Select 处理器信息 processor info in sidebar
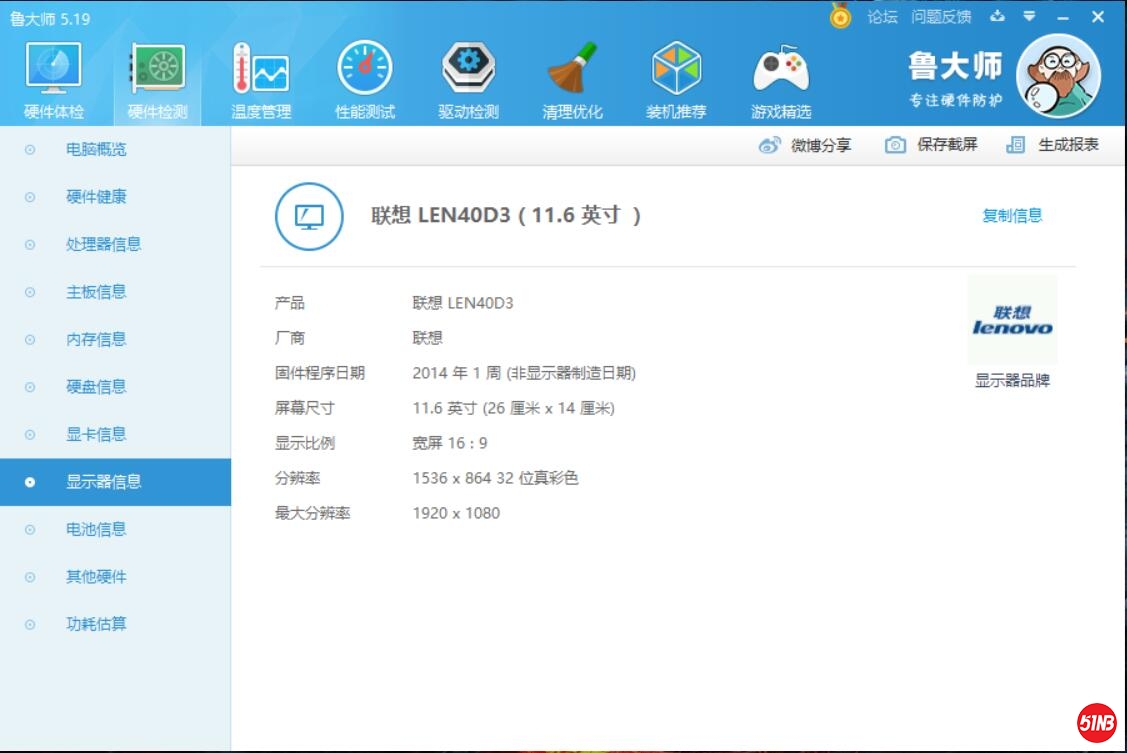 pyautogui.click(x=103, y=244)
